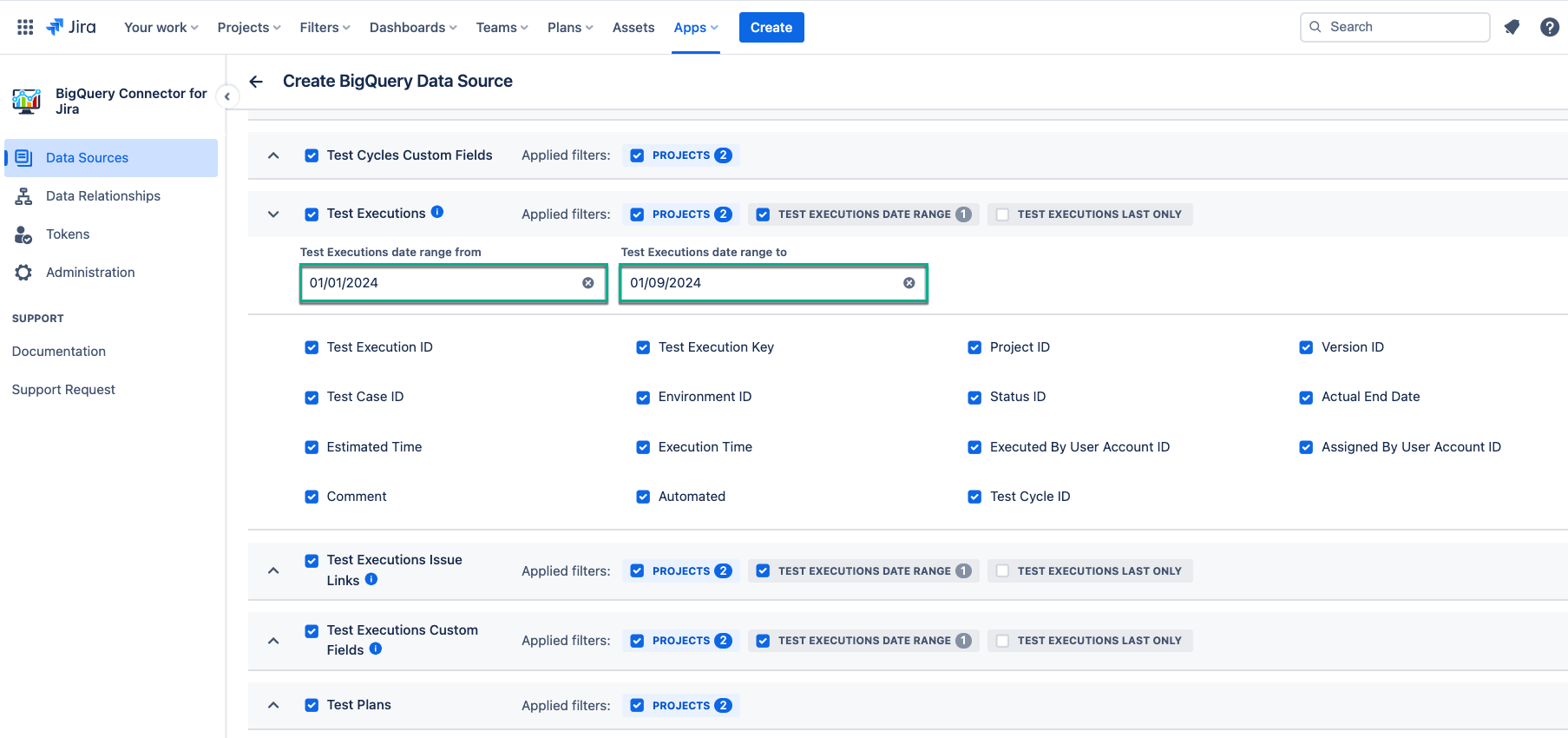Open the Documentation link in sidebar
1568x738 pixels.
click(x=59, y=352)
